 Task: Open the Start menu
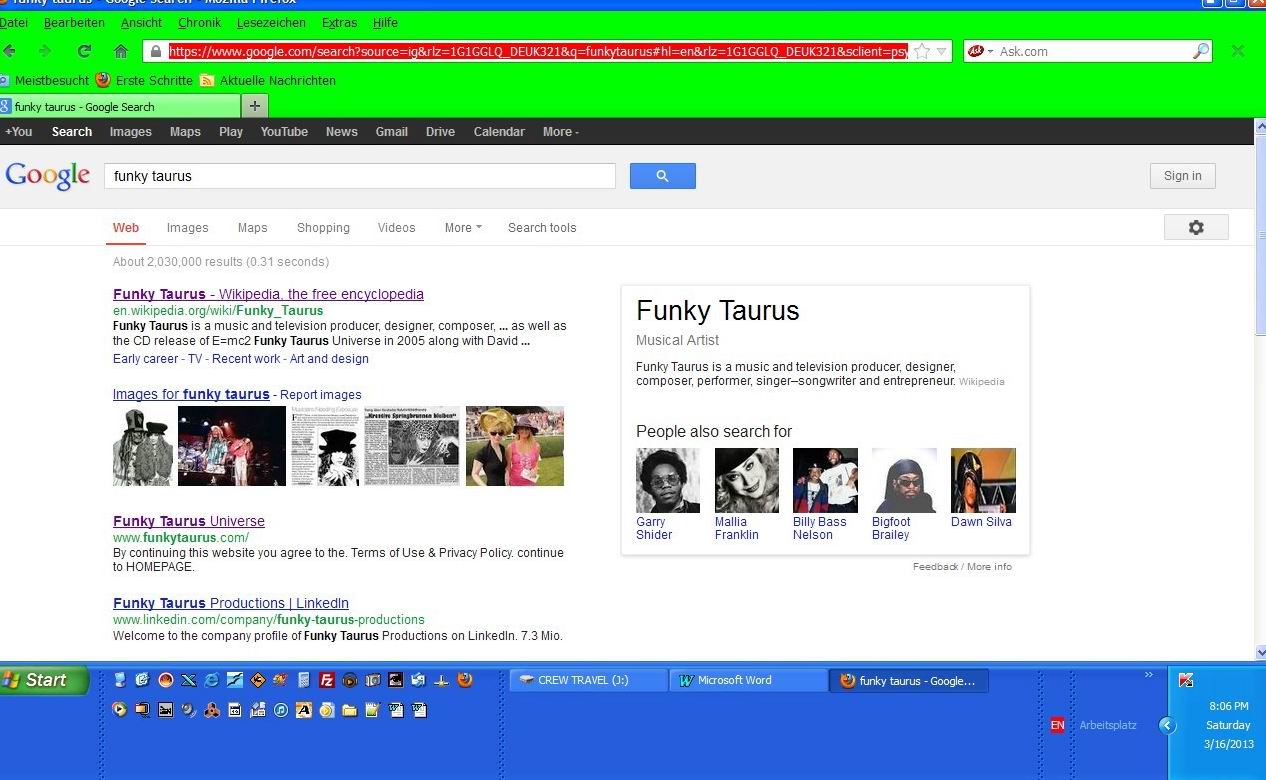[44, 680]
